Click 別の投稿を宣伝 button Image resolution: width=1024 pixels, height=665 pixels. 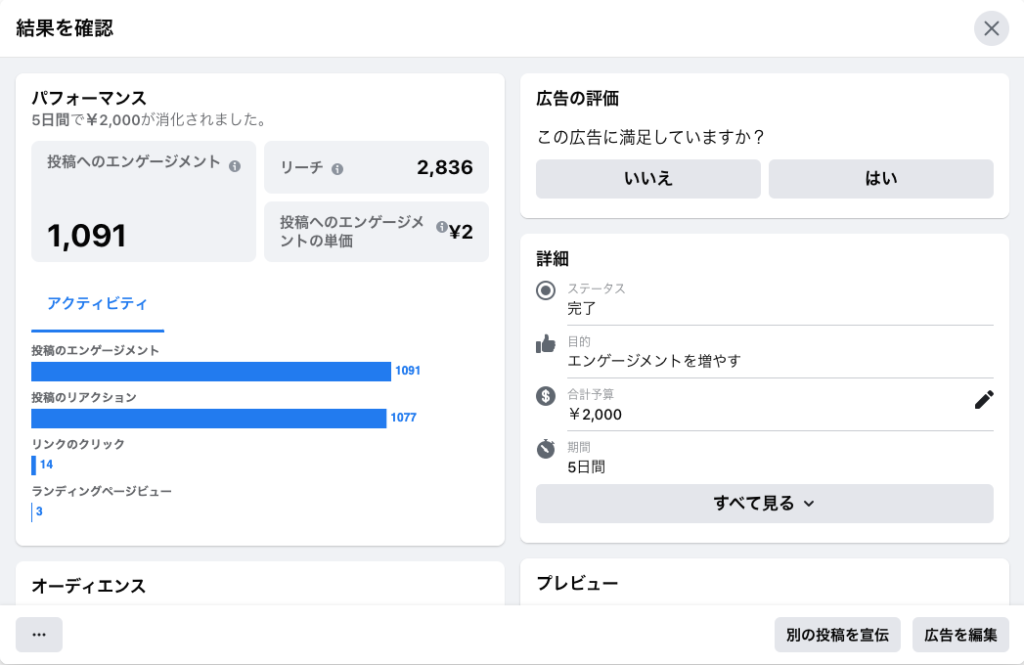pyautogui.click(x=836, y=635)
